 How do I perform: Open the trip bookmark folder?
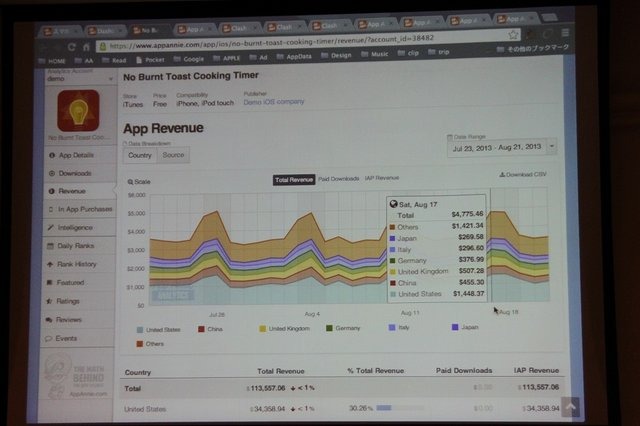(439, 52)
